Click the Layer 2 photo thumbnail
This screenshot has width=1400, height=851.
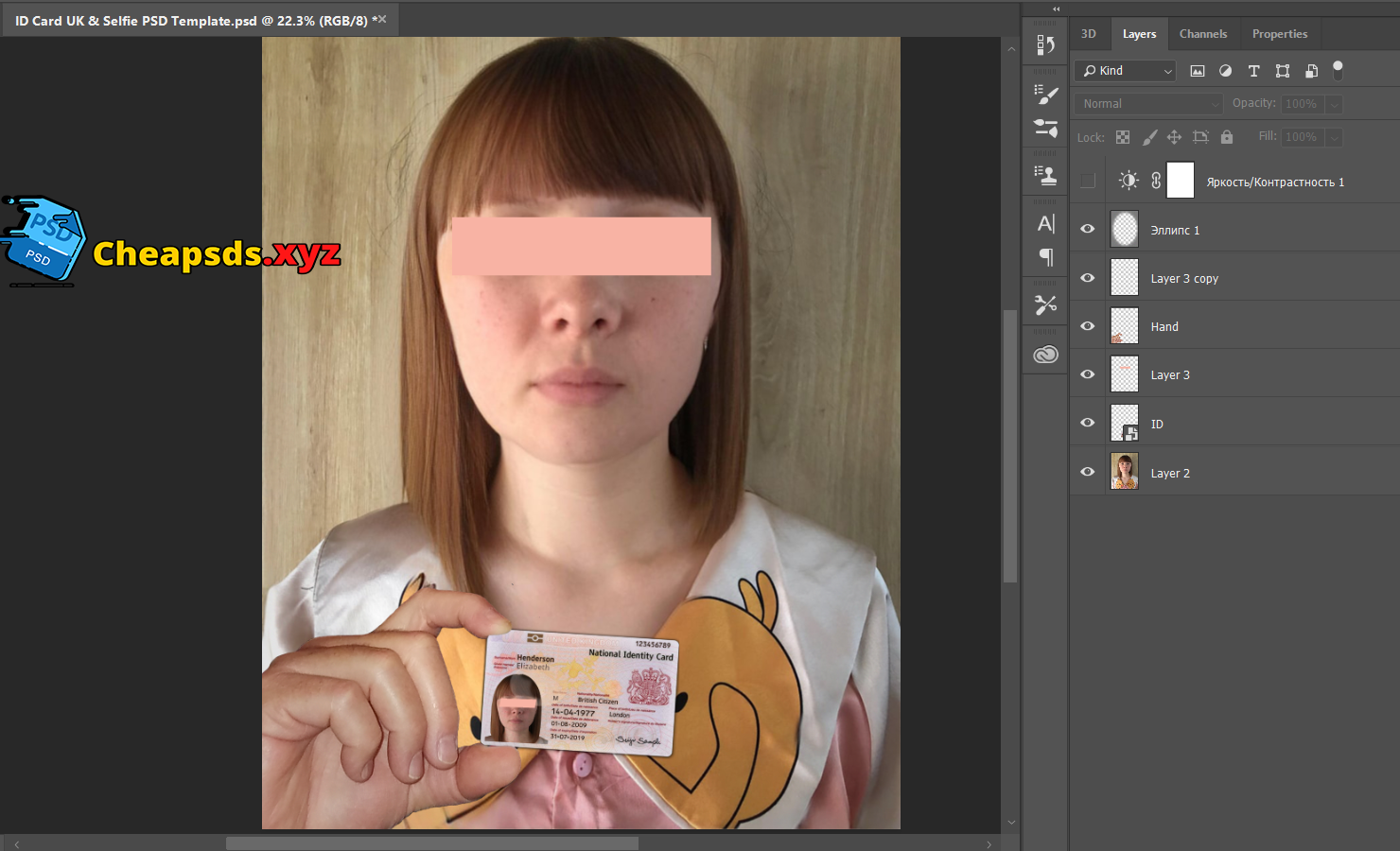coord(1124,471)
